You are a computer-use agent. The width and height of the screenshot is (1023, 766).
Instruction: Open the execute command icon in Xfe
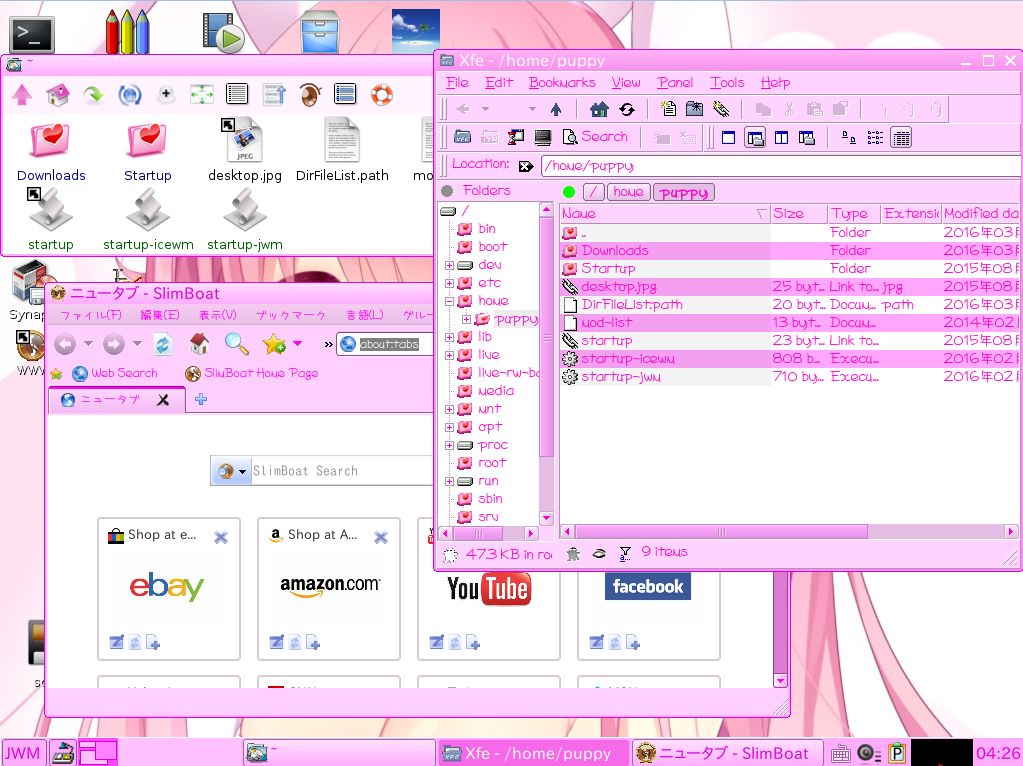point(515,137)
